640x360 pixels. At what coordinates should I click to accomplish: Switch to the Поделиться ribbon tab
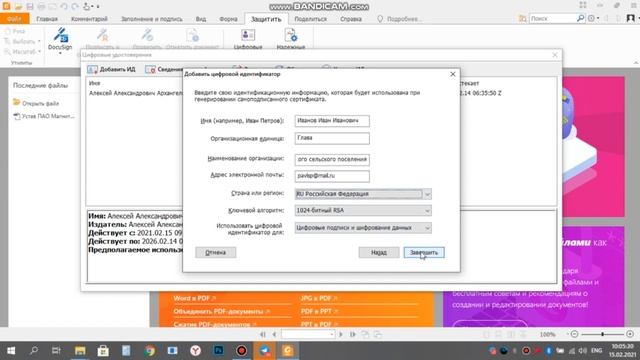311,19
